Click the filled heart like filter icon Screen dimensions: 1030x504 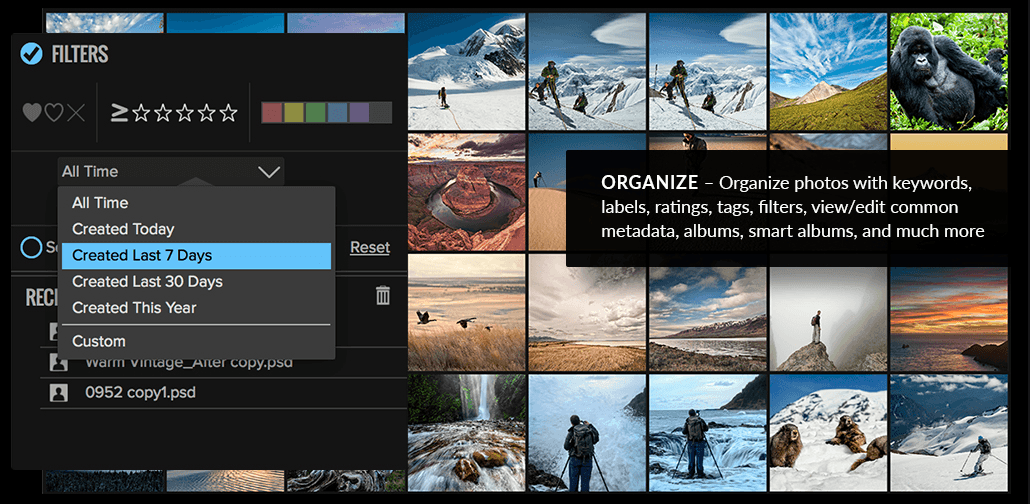[32, 113]
